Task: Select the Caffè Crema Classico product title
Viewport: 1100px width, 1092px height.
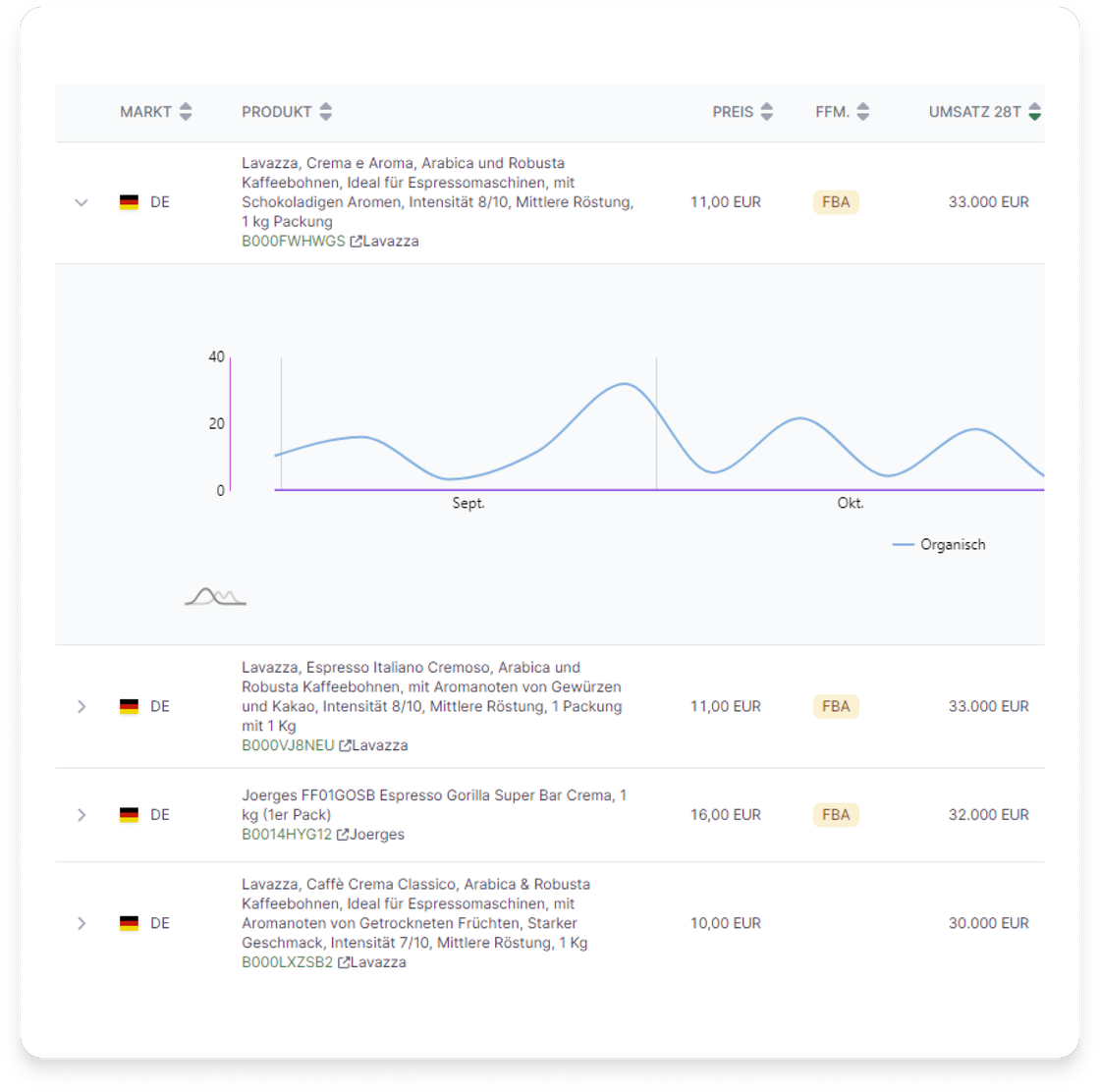Action: click(416, 913)
